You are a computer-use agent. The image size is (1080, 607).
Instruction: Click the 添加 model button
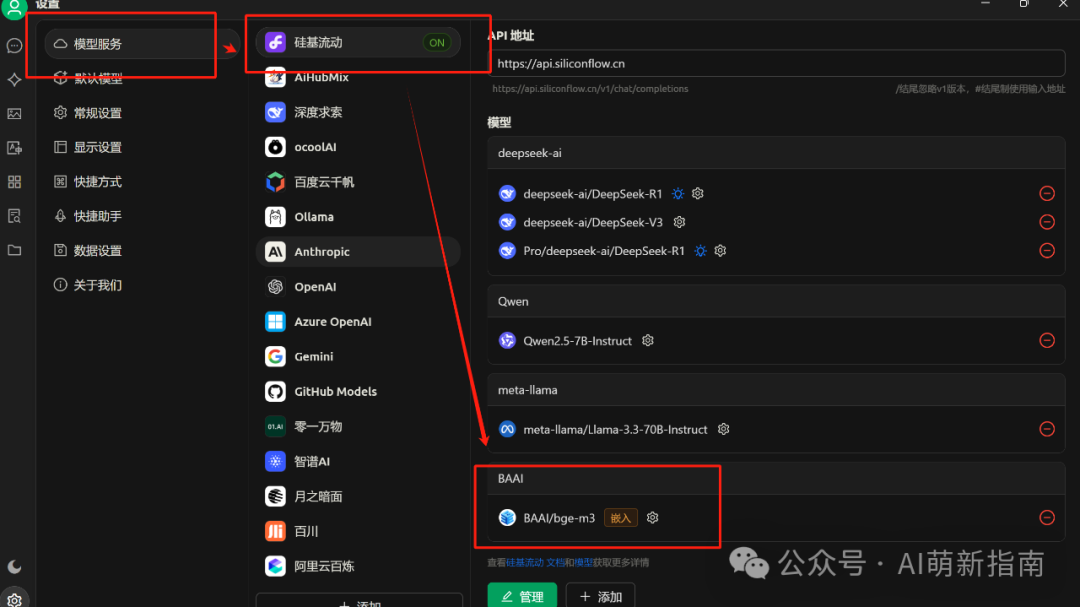pos(601,596)
